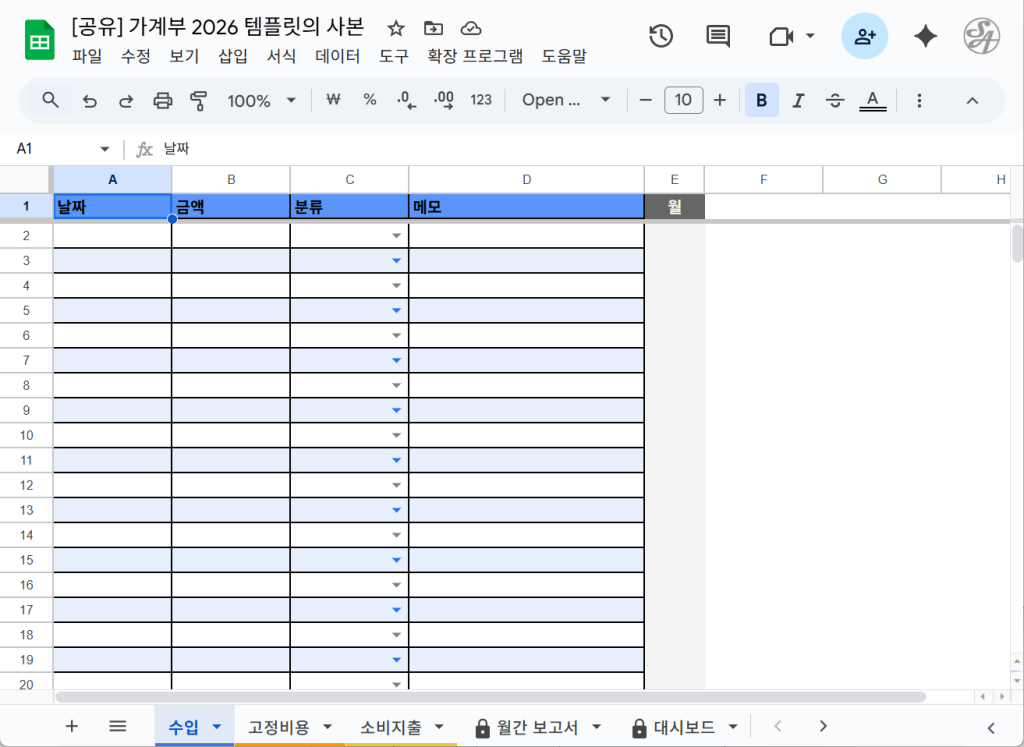Click the undo arrow icon
This screenshot has height=747, width=1024.
click(x=90, y=100)
